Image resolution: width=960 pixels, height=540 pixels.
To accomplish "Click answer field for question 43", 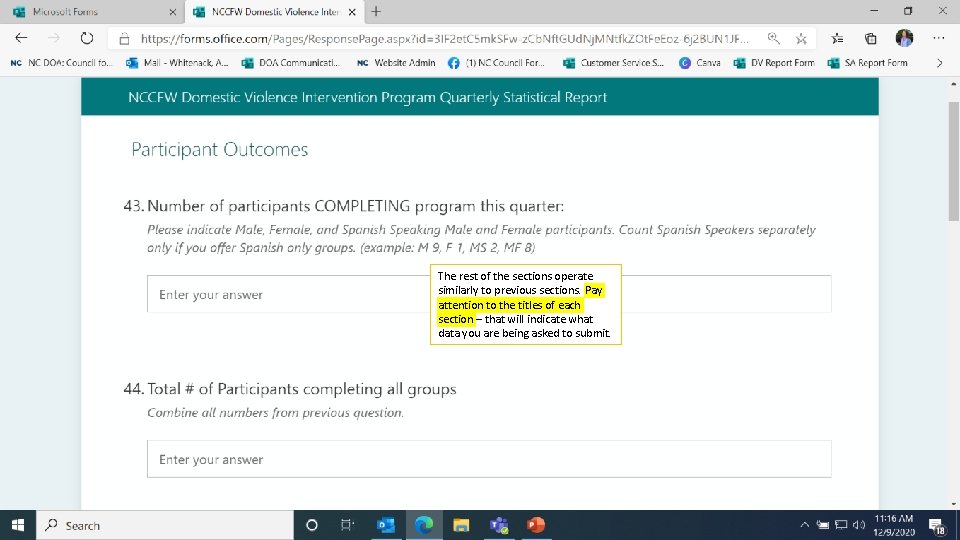I will pyautogui.click(x=489, y=294).
